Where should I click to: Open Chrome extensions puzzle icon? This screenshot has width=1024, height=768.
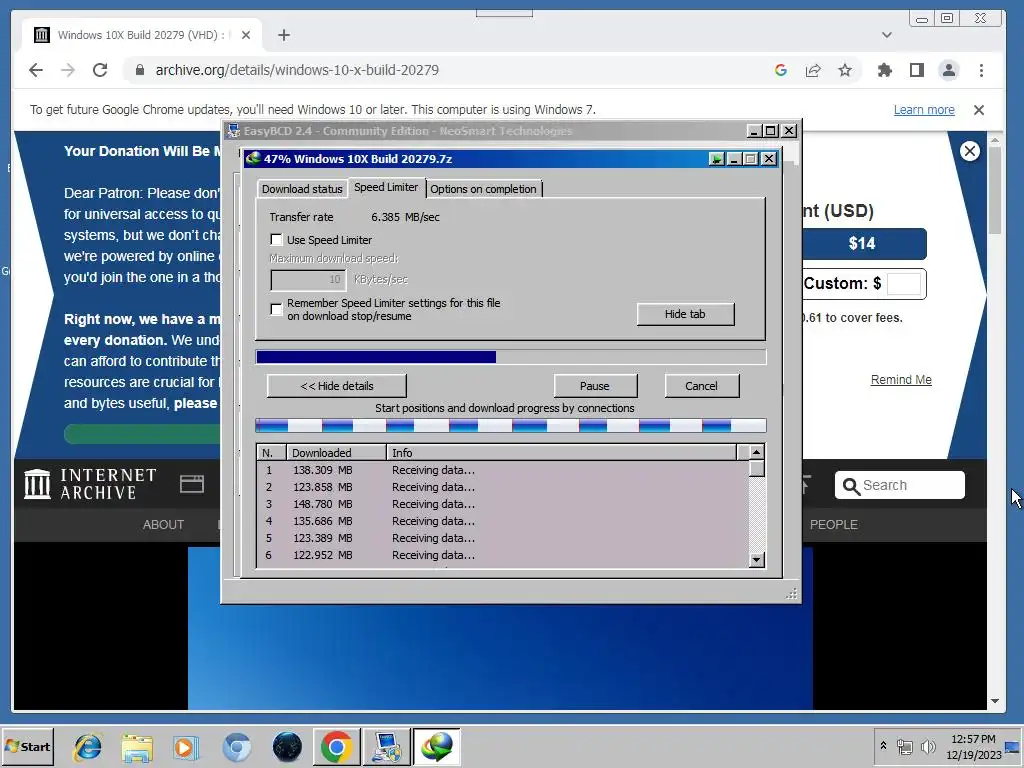[x=885, y=70]
